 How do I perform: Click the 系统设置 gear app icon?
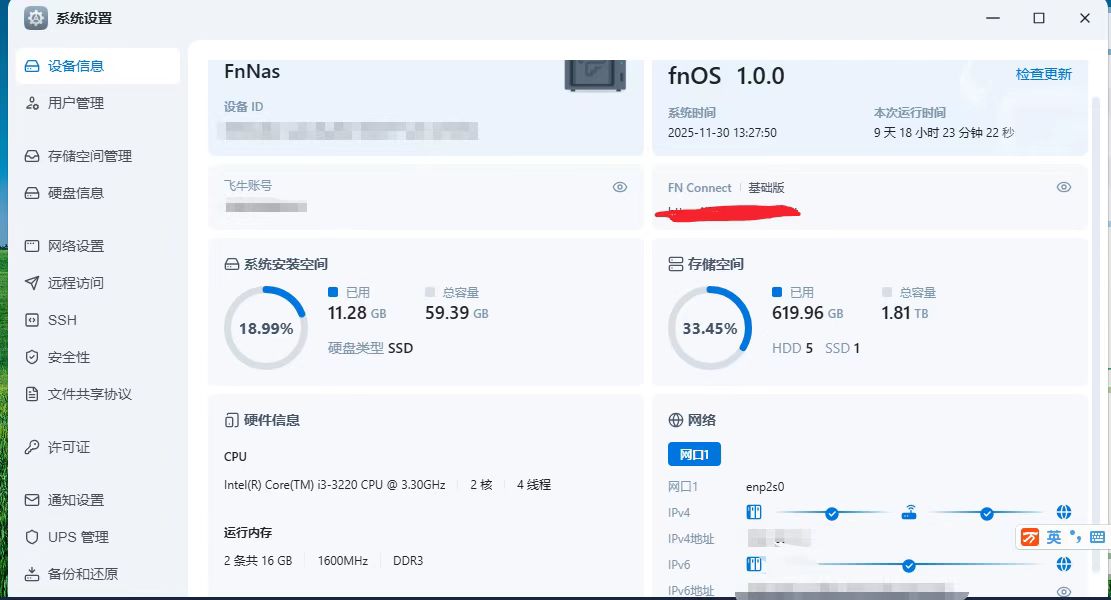coord(35,18)
